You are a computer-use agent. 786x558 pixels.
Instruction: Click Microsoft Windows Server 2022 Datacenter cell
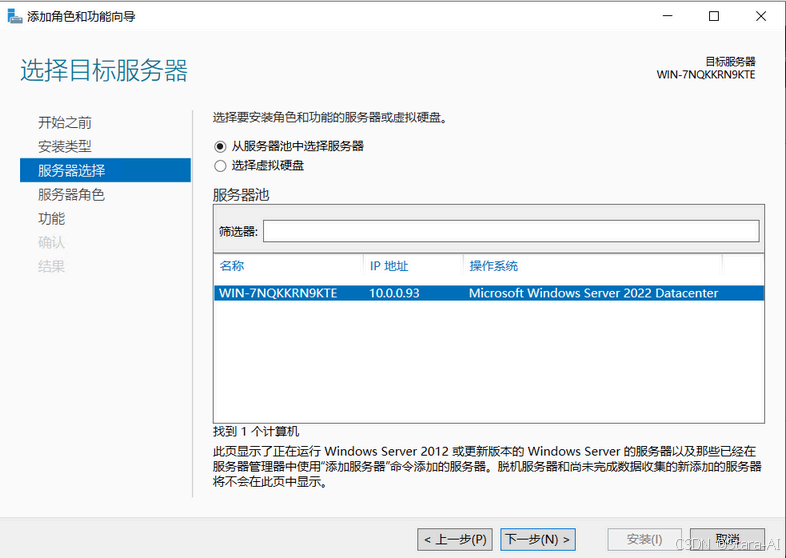tap(594, 293)
